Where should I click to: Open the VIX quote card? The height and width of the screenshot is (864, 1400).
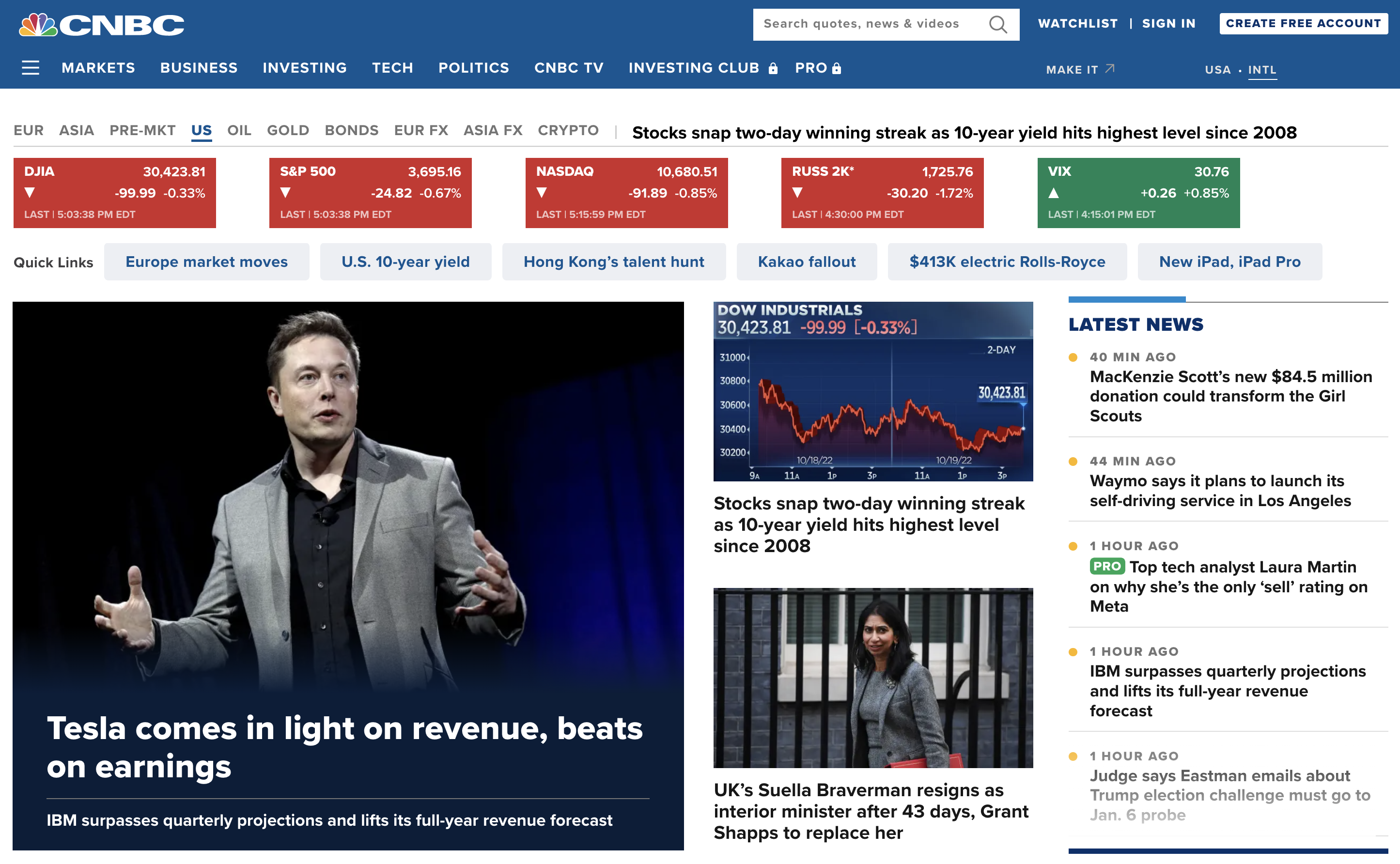pos(1138,193)
